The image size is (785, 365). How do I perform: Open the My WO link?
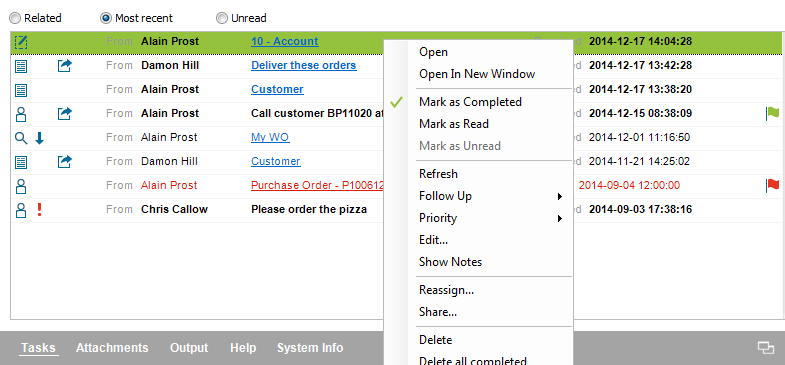pos(270,138)
